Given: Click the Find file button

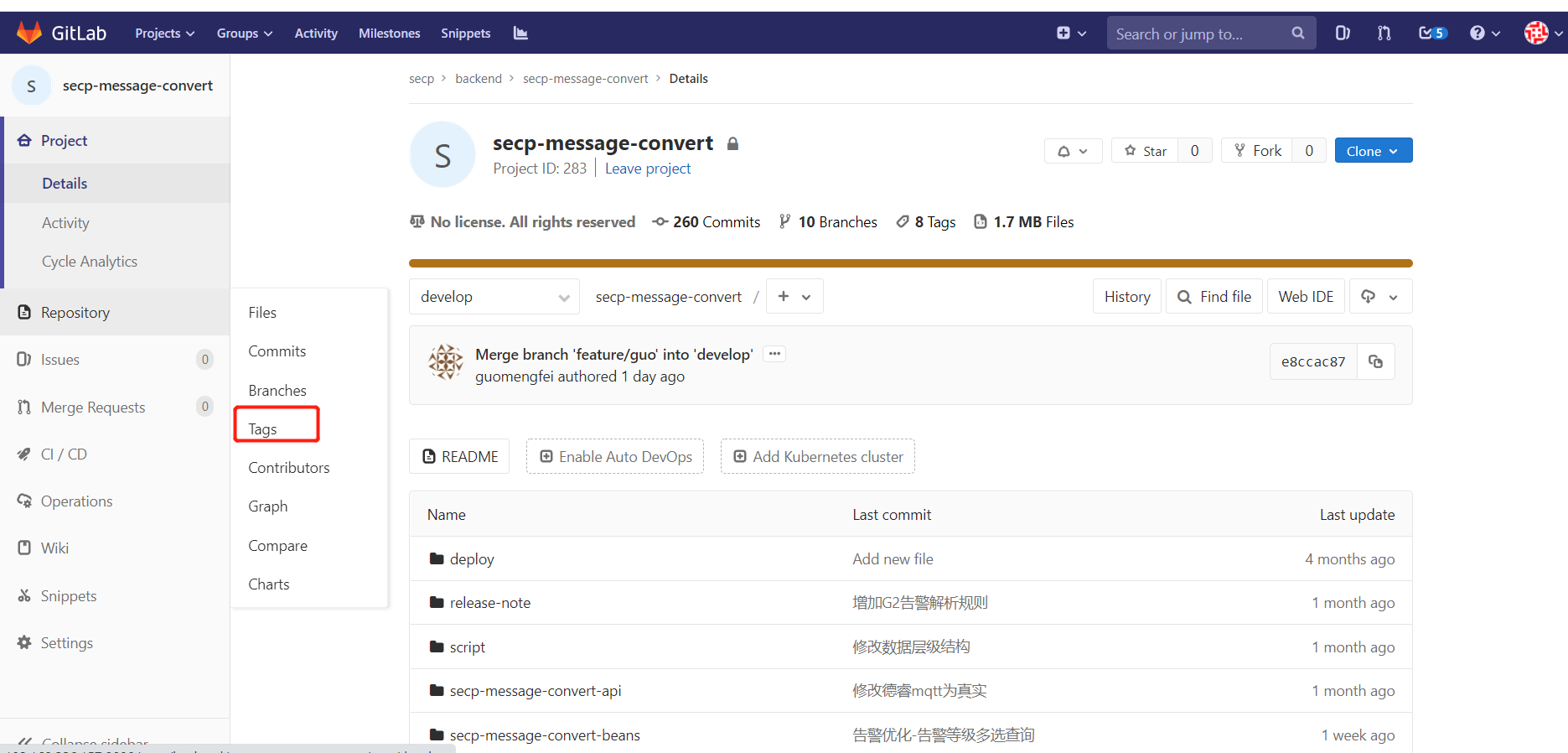Looking at the screenshot, I should pos(1214,297).
